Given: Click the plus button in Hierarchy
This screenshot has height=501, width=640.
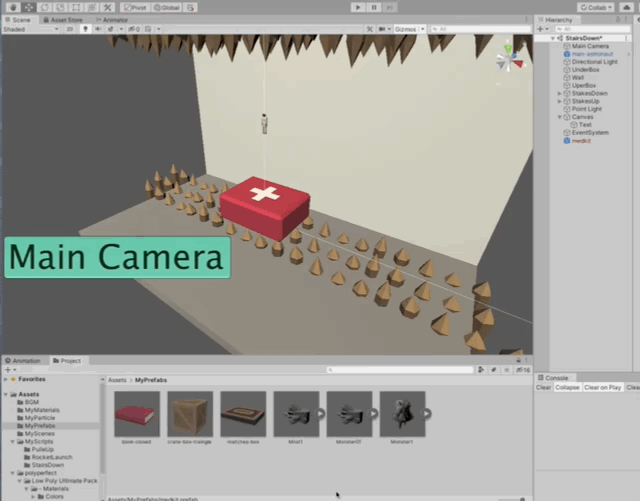Looking at the screenshot, I should tap(541, 29).
